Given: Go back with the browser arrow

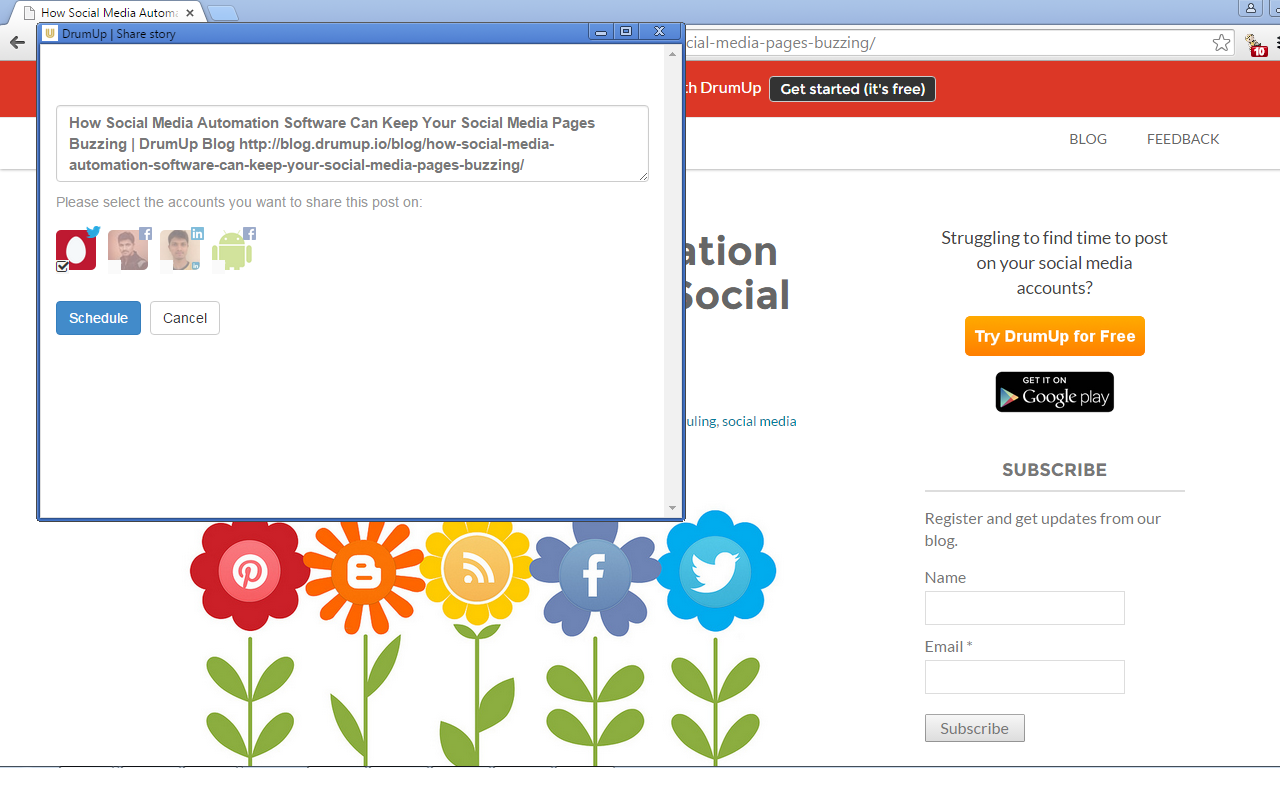Looking at the screenshot, I should coord(16,43).
